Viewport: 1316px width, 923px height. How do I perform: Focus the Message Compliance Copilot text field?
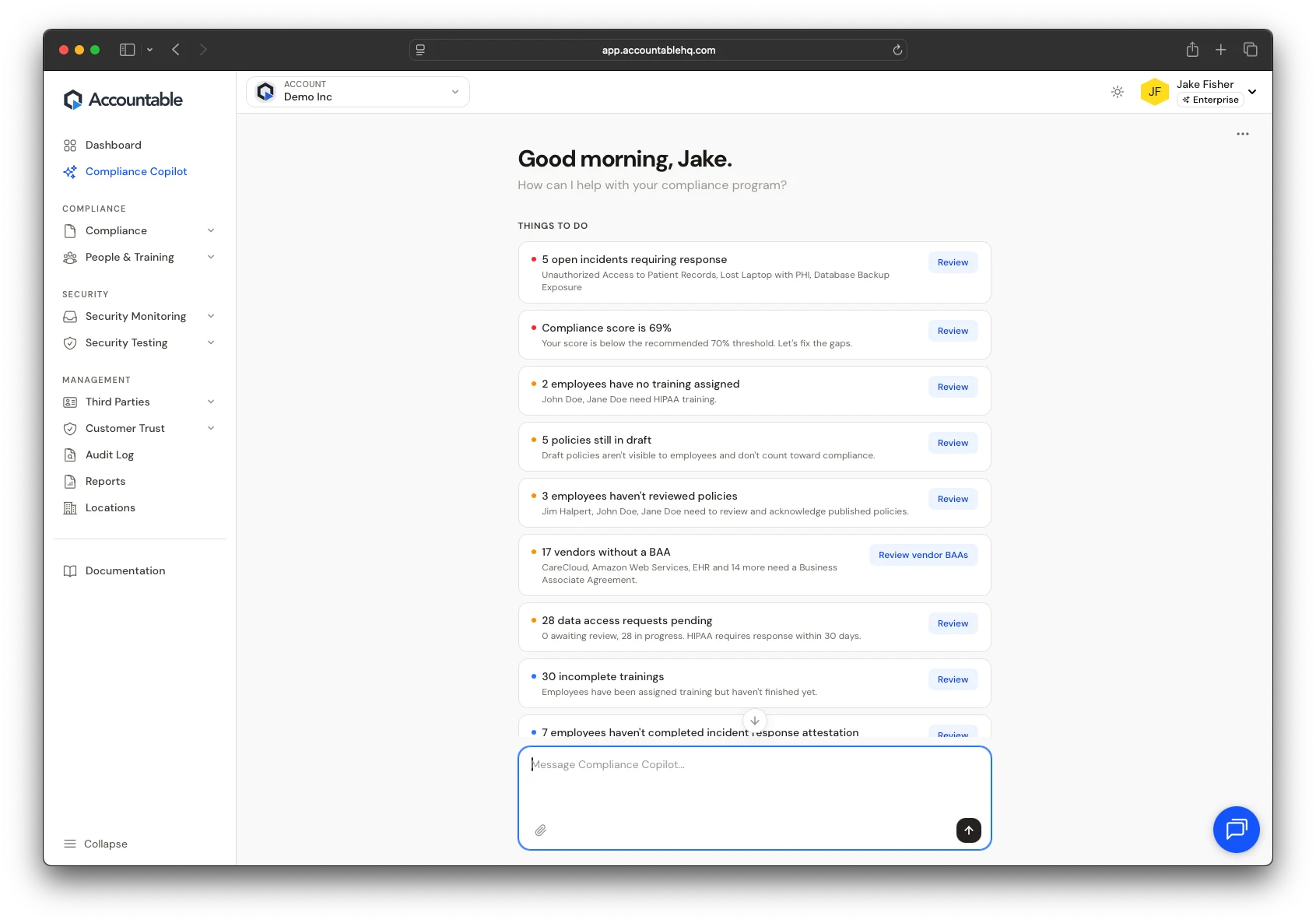(x=753, y=786)
